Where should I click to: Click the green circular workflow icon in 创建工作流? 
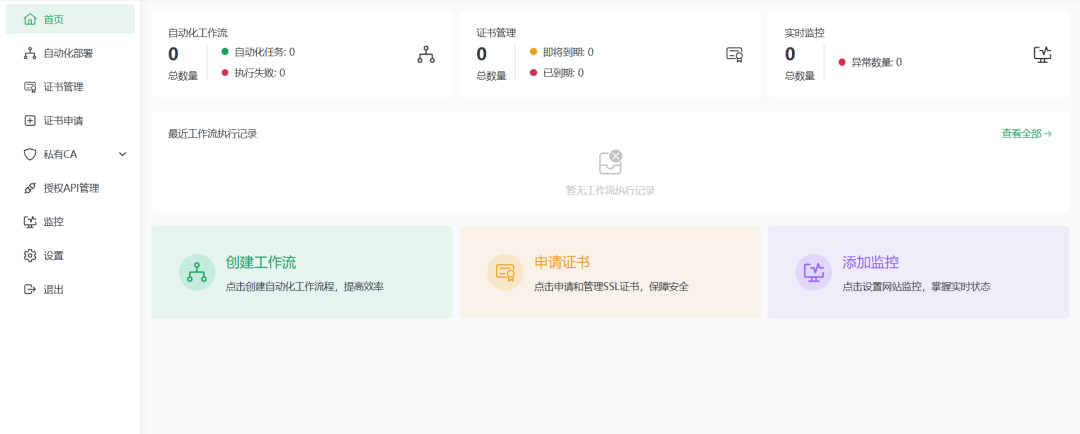198,272
